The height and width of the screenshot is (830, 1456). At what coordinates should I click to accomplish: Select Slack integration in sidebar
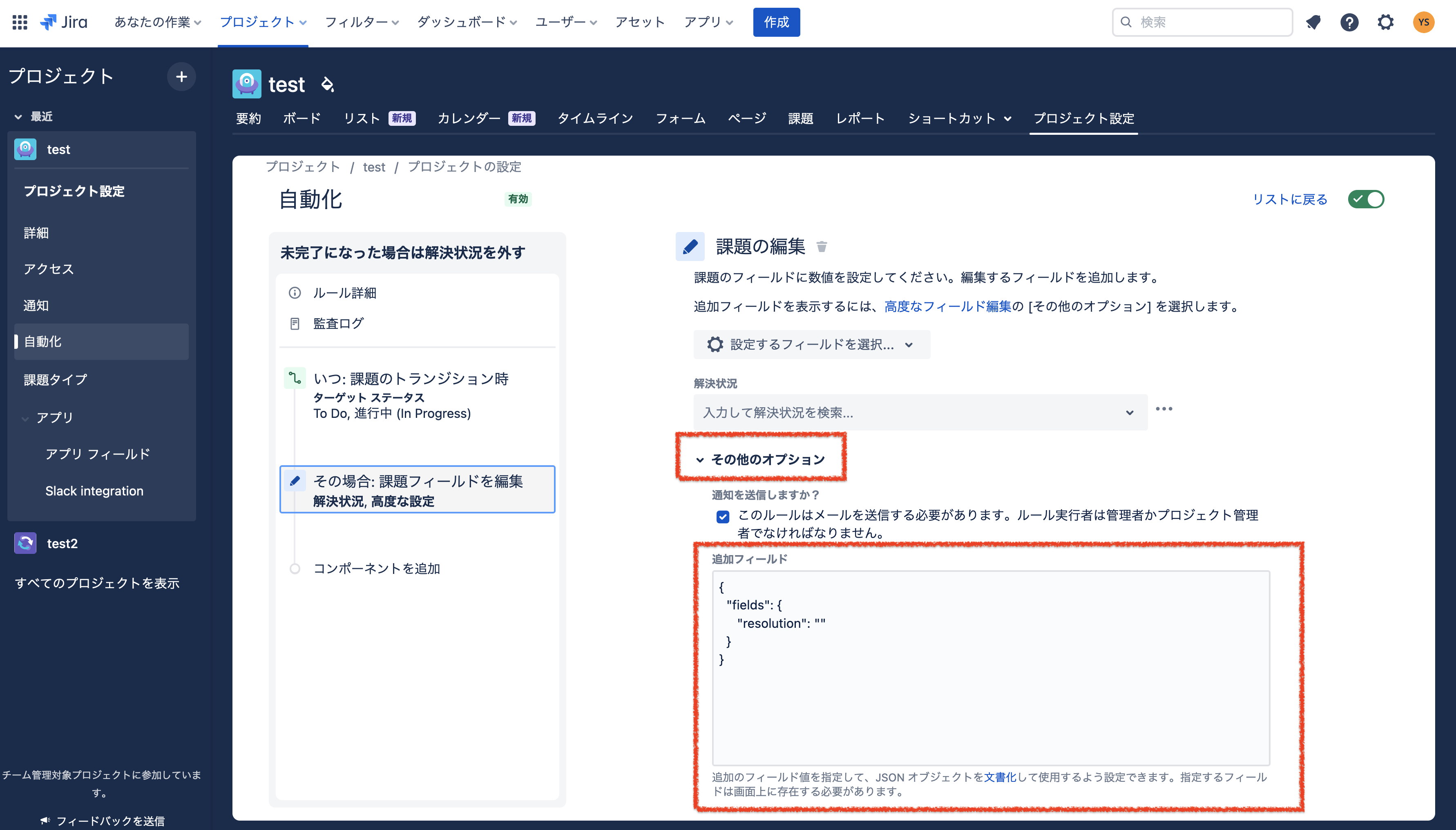coord(94,491)
